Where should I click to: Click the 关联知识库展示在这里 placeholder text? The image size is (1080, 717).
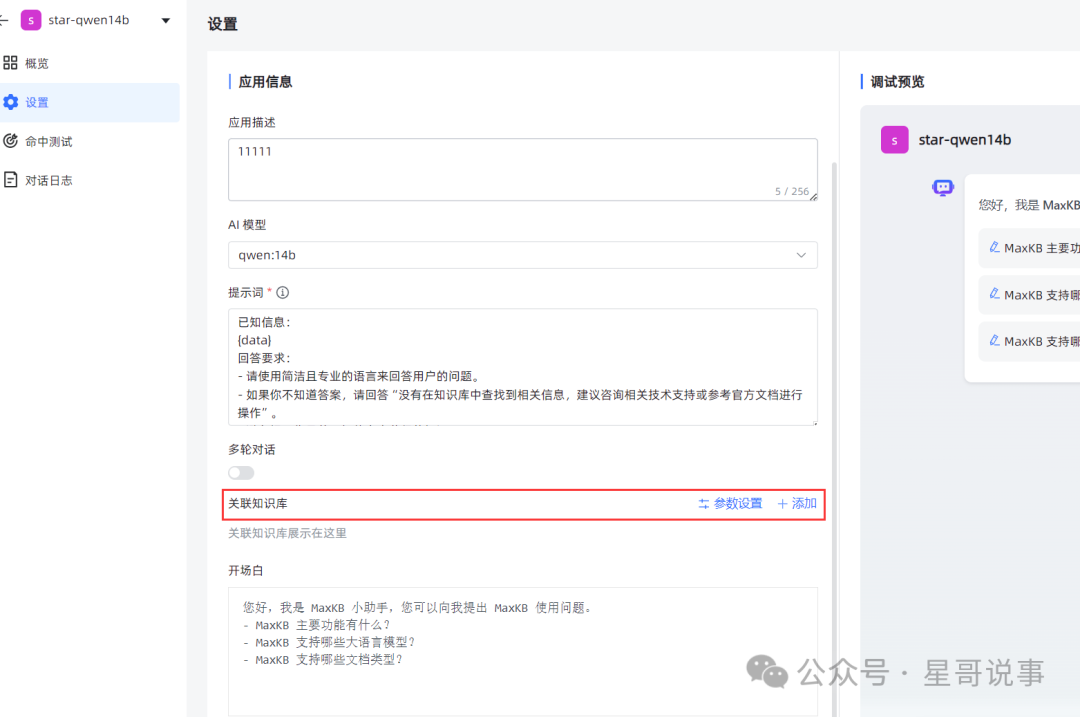(x=287, y=533)
